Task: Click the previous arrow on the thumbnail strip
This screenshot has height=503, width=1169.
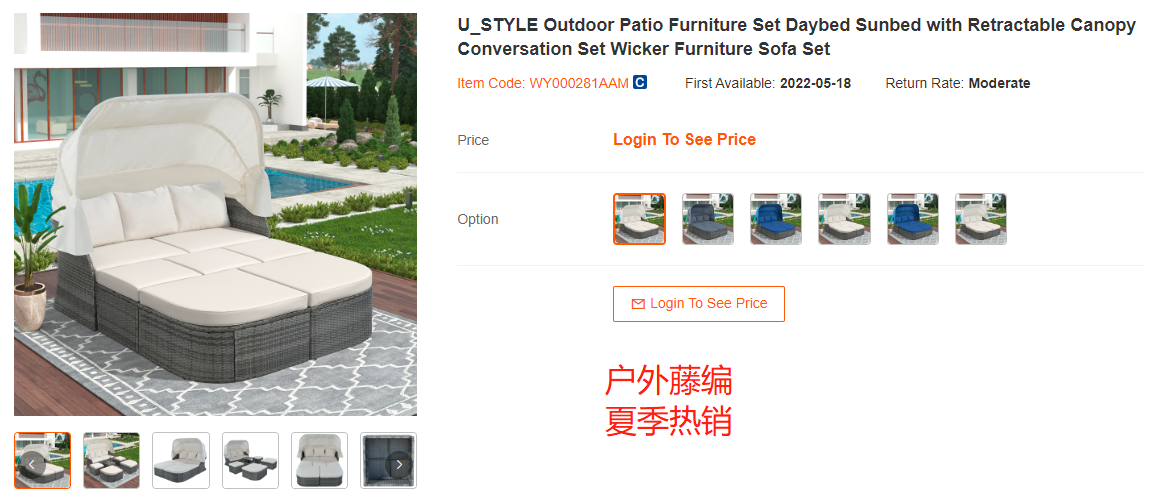Action: (31, 464)
